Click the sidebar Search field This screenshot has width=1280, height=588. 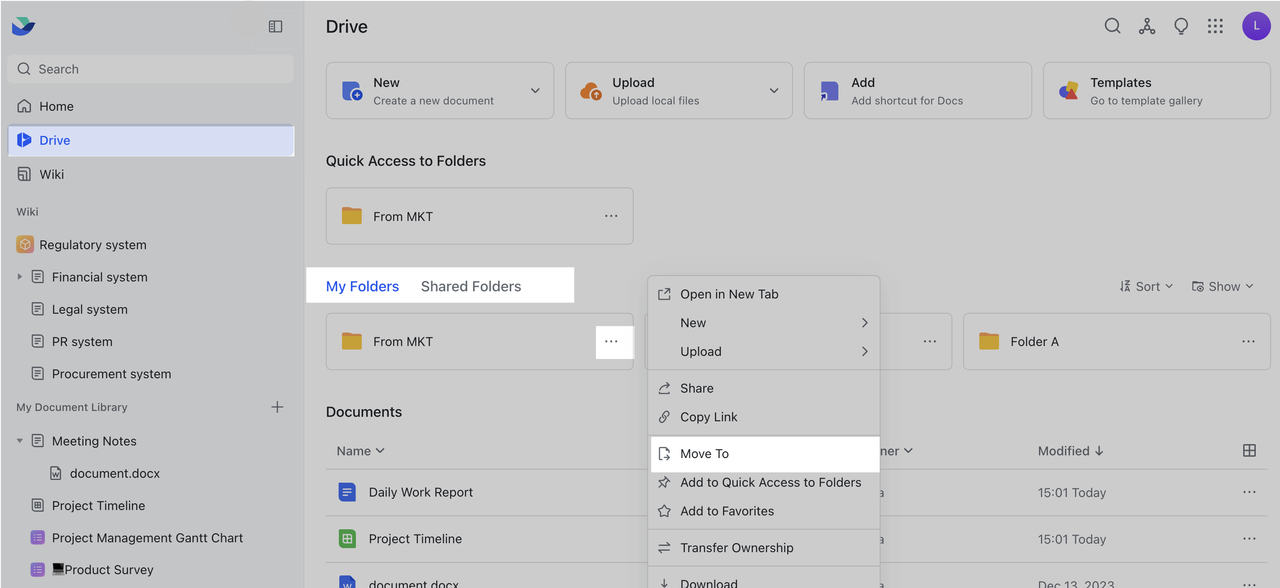(151, 69)
